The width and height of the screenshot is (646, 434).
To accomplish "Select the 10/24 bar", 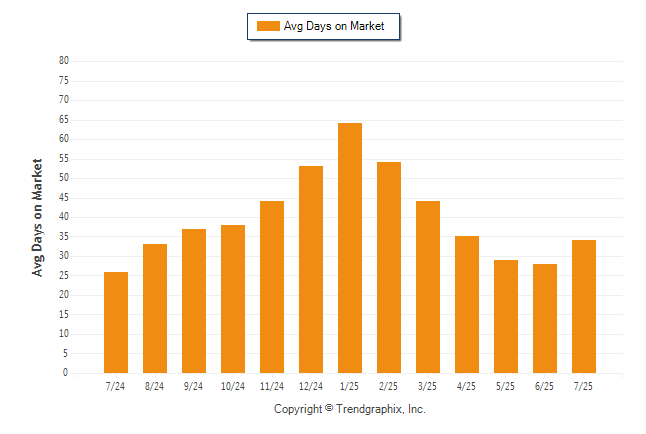I will pyautogui.click(x=233, y=299).
